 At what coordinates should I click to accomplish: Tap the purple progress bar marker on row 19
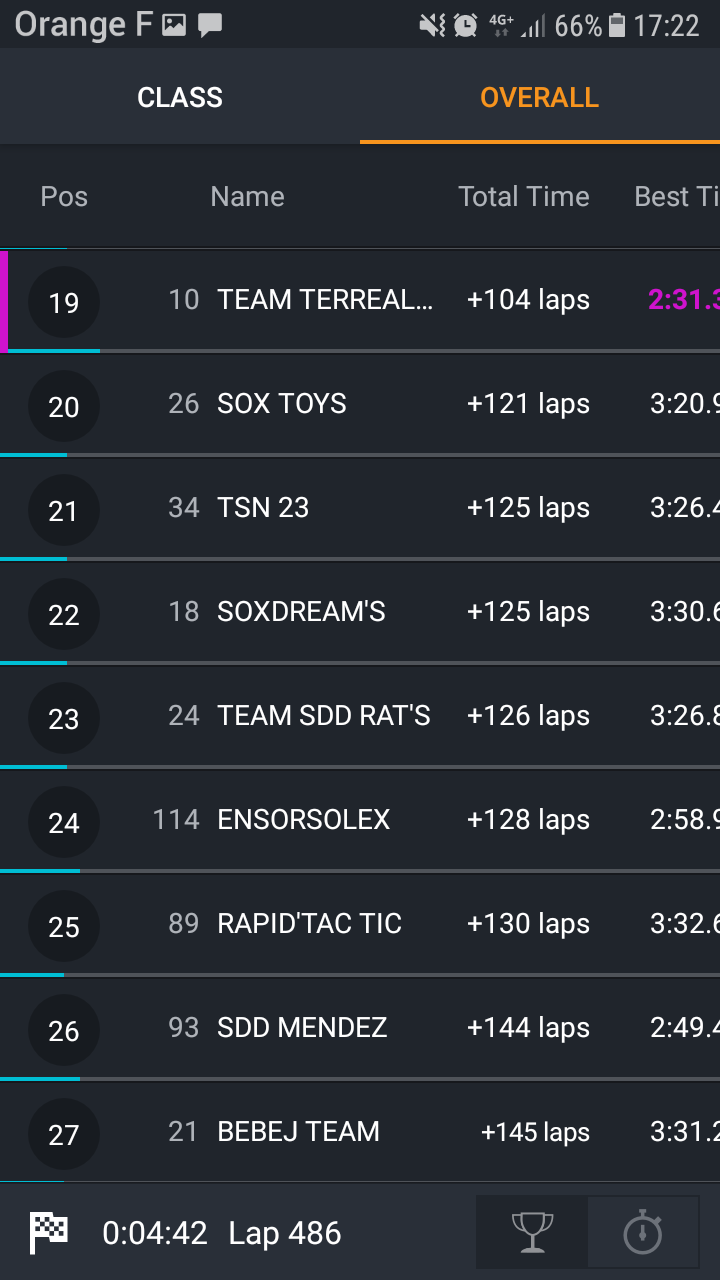(4, 302)
